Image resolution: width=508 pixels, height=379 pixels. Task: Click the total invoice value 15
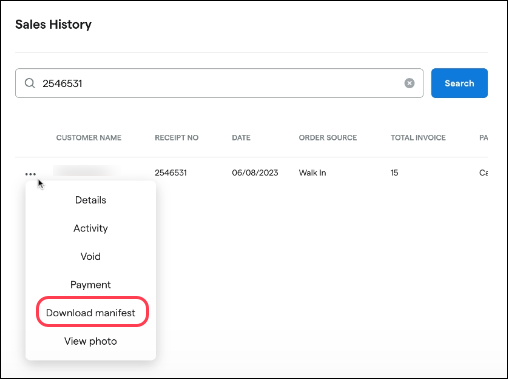394,173
